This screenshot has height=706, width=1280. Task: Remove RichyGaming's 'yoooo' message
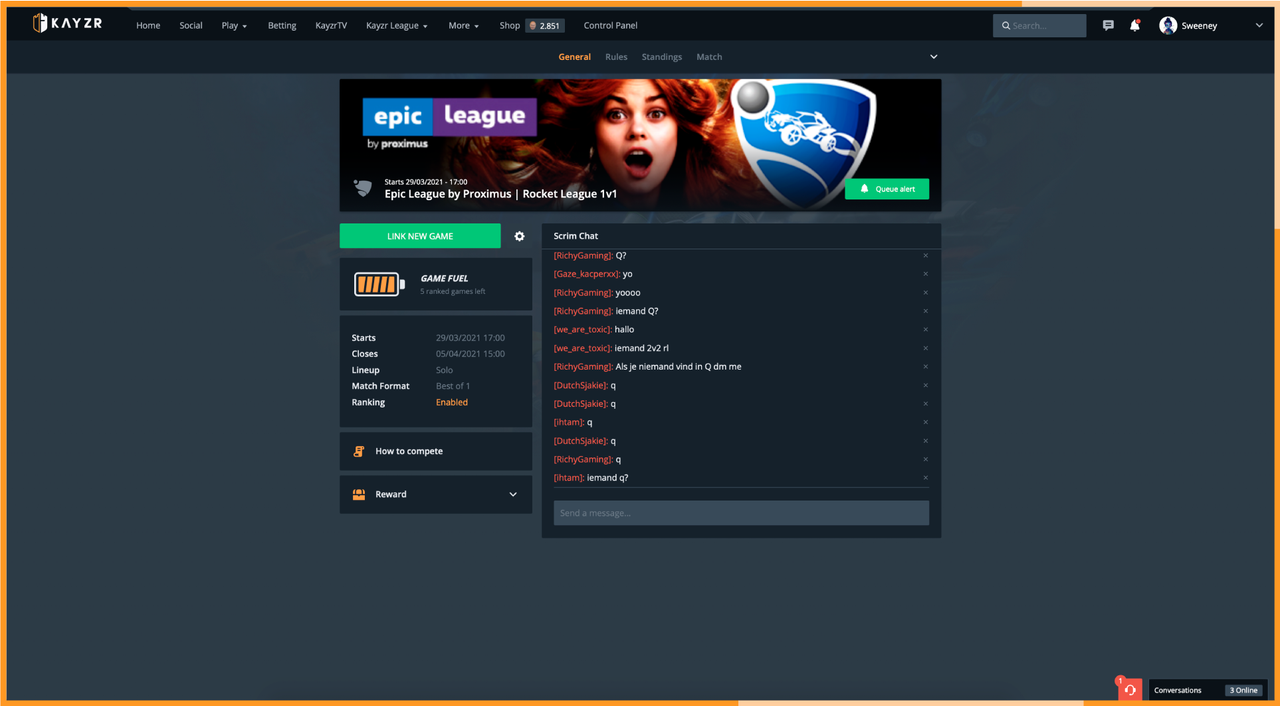click(x=925, y=293)
